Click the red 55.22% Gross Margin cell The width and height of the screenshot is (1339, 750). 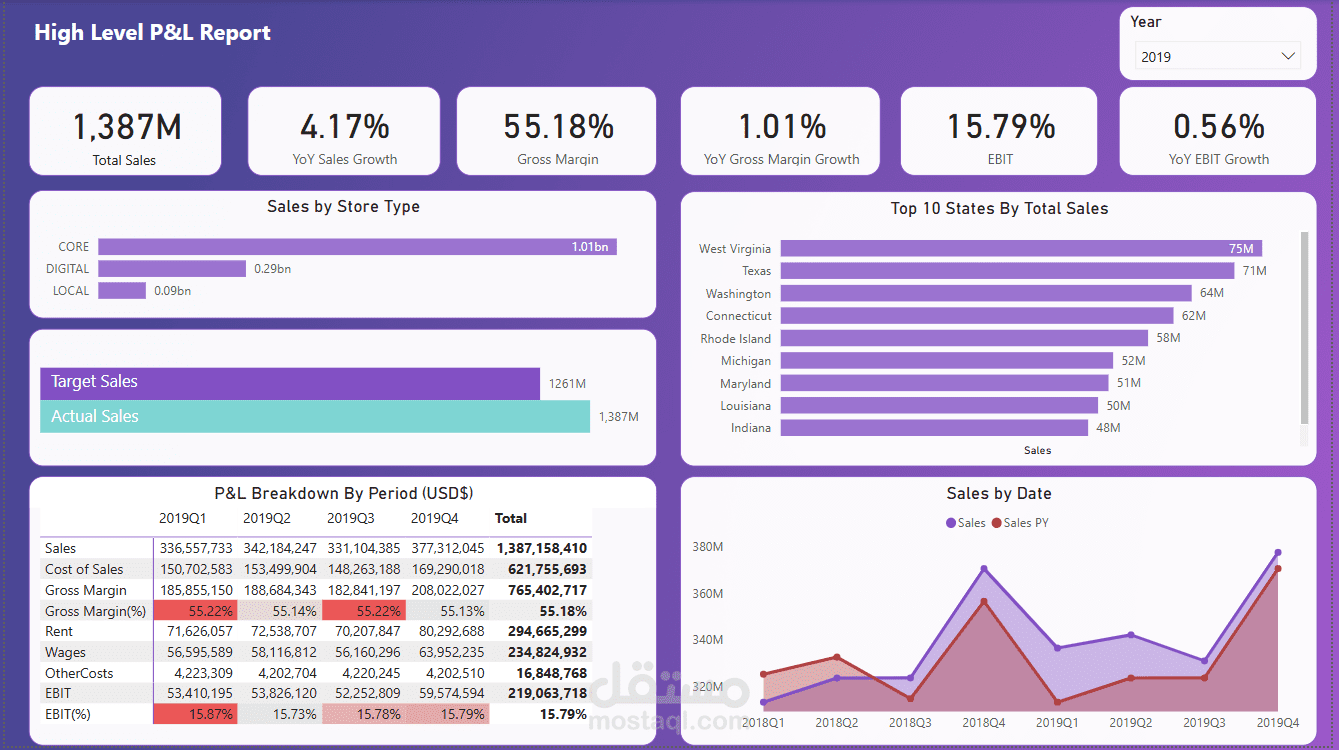195,610
